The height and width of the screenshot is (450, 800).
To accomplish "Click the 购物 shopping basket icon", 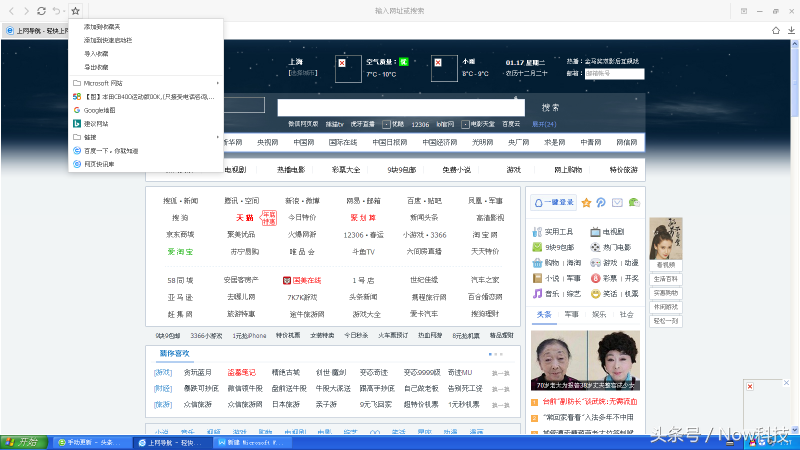I will (x=537, y=263).
